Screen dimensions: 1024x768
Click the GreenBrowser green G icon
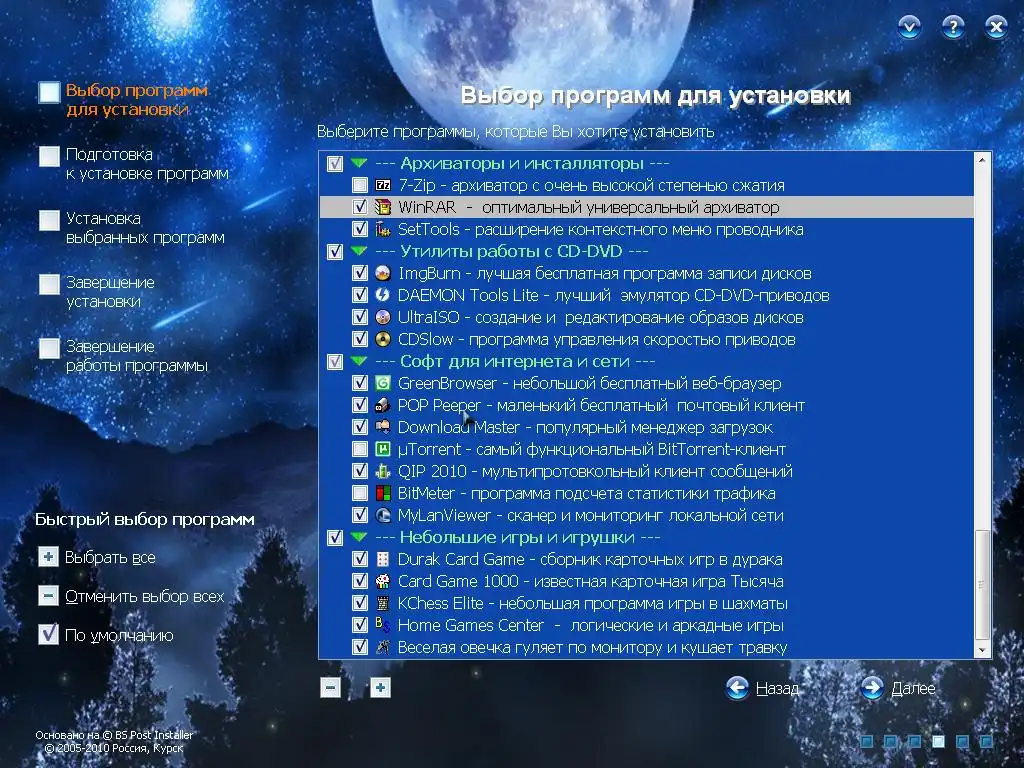coord(383,383)
